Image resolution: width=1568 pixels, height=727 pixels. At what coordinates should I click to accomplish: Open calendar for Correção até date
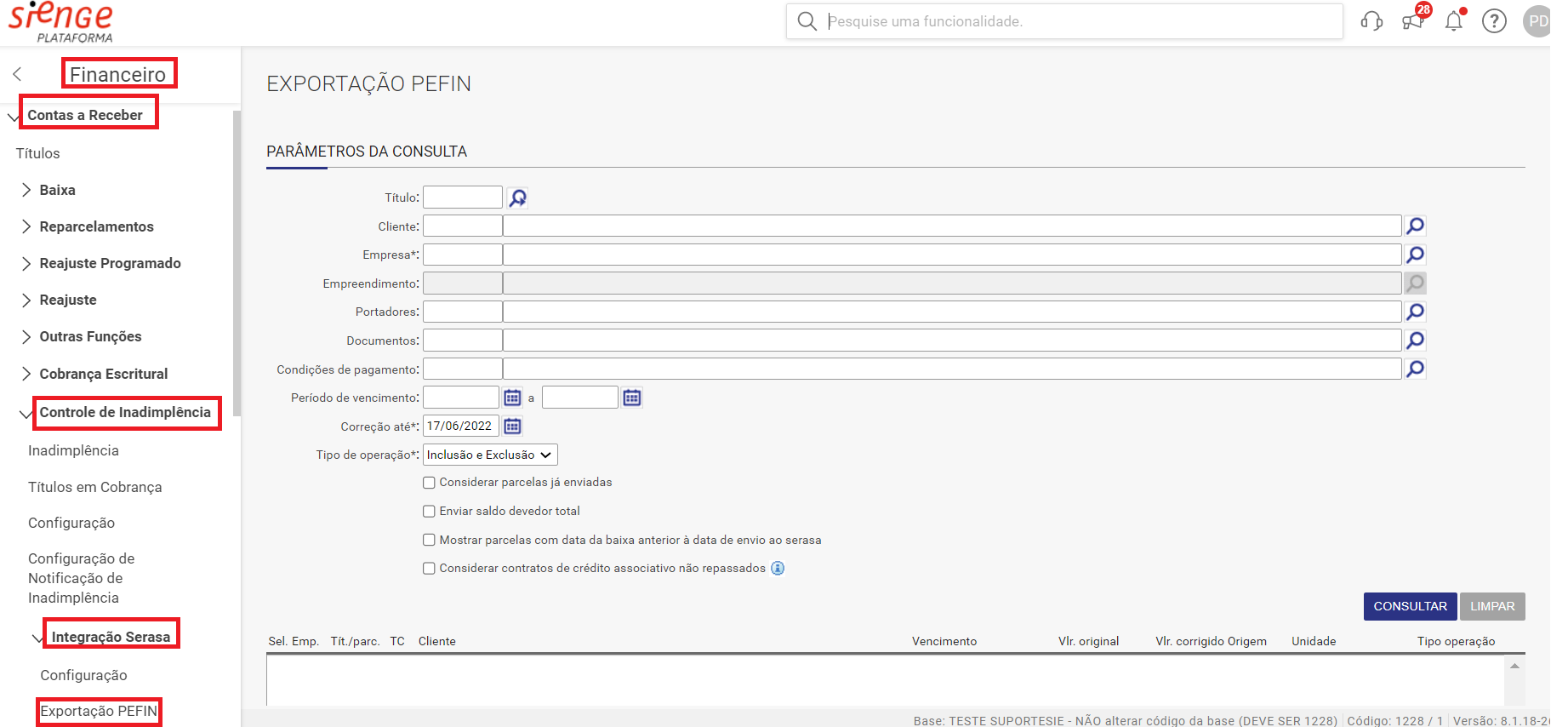pos(512,426)
